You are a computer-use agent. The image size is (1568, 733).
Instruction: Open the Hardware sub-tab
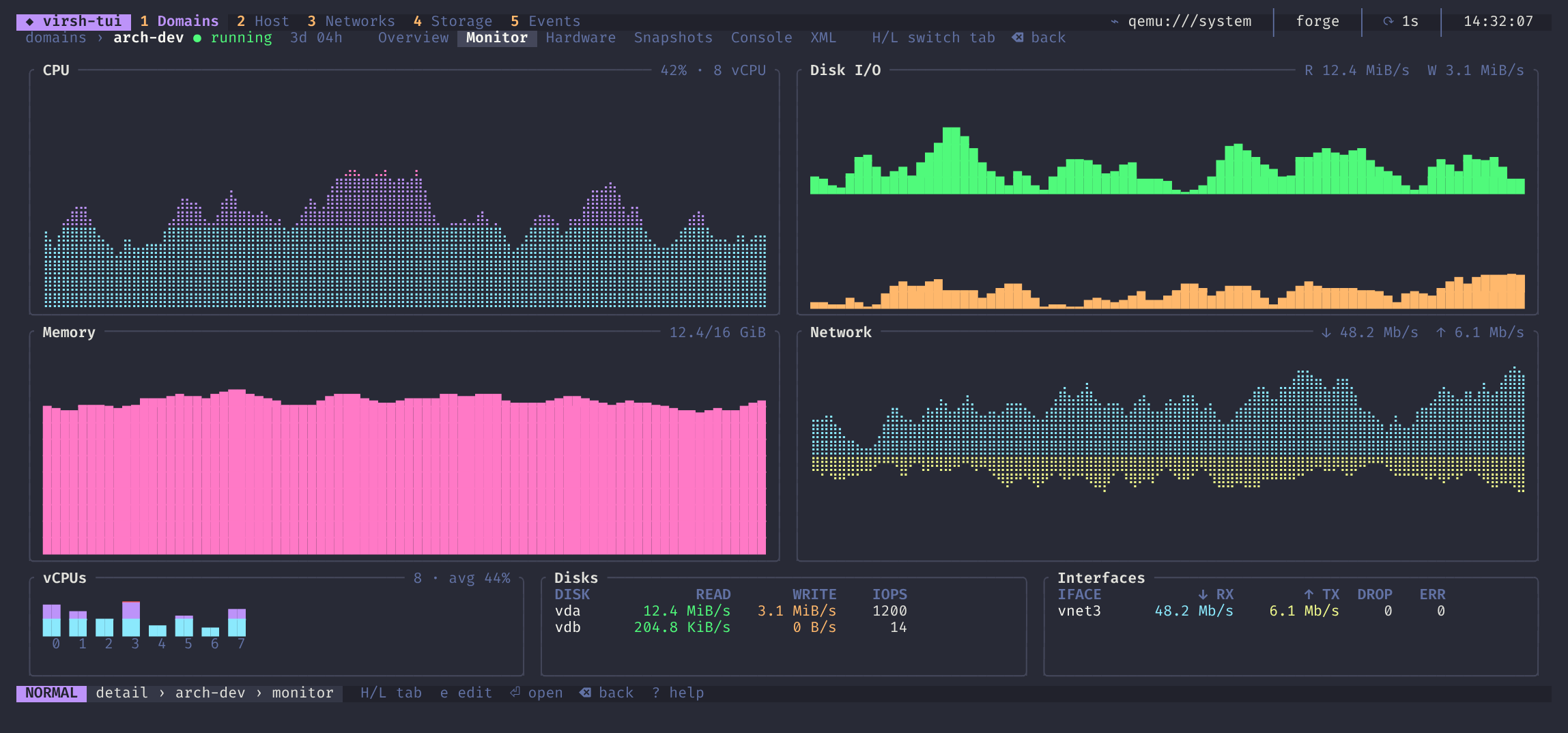(581, 38)
